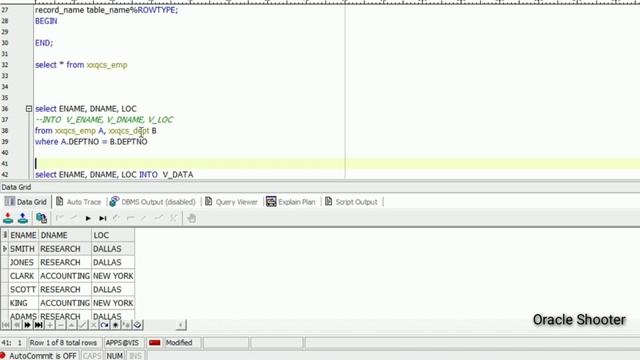This screenshot has height=360, width=640.
Task: Switch to the Data Grid tab
Action: (x=26, y=202)
